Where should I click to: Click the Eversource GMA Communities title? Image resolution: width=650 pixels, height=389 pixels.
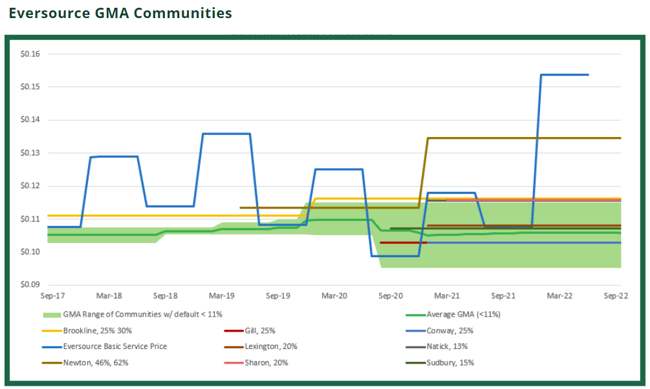pyautogui.click(x=120, y=13)
